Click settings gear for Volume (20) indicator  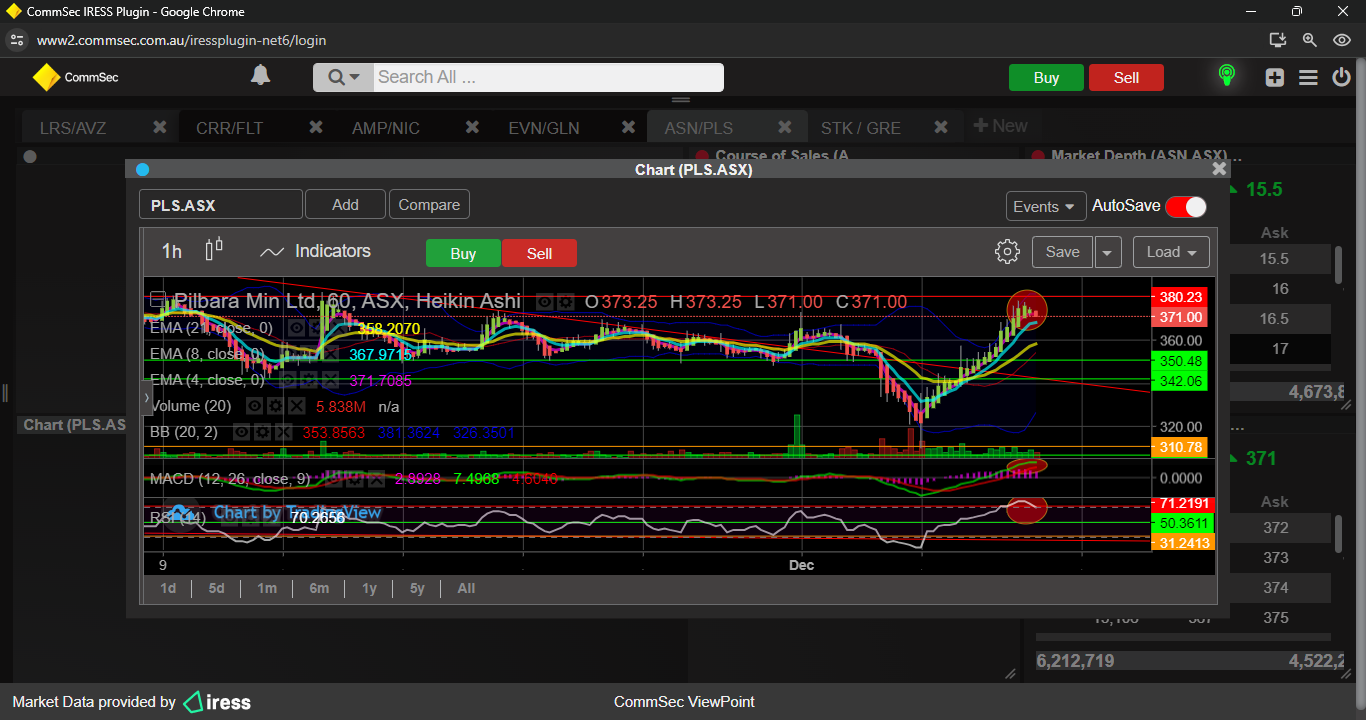275,407
